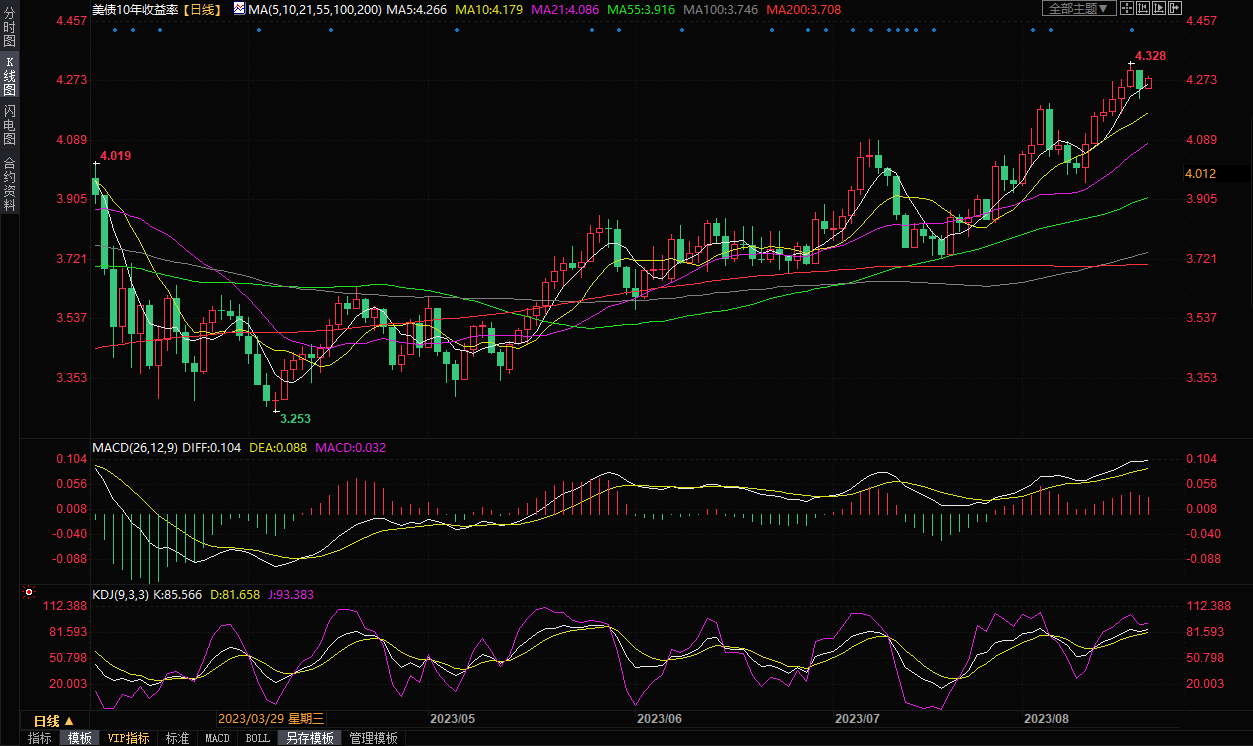Click the chart playback icon with triangle

click(1159, 8)
